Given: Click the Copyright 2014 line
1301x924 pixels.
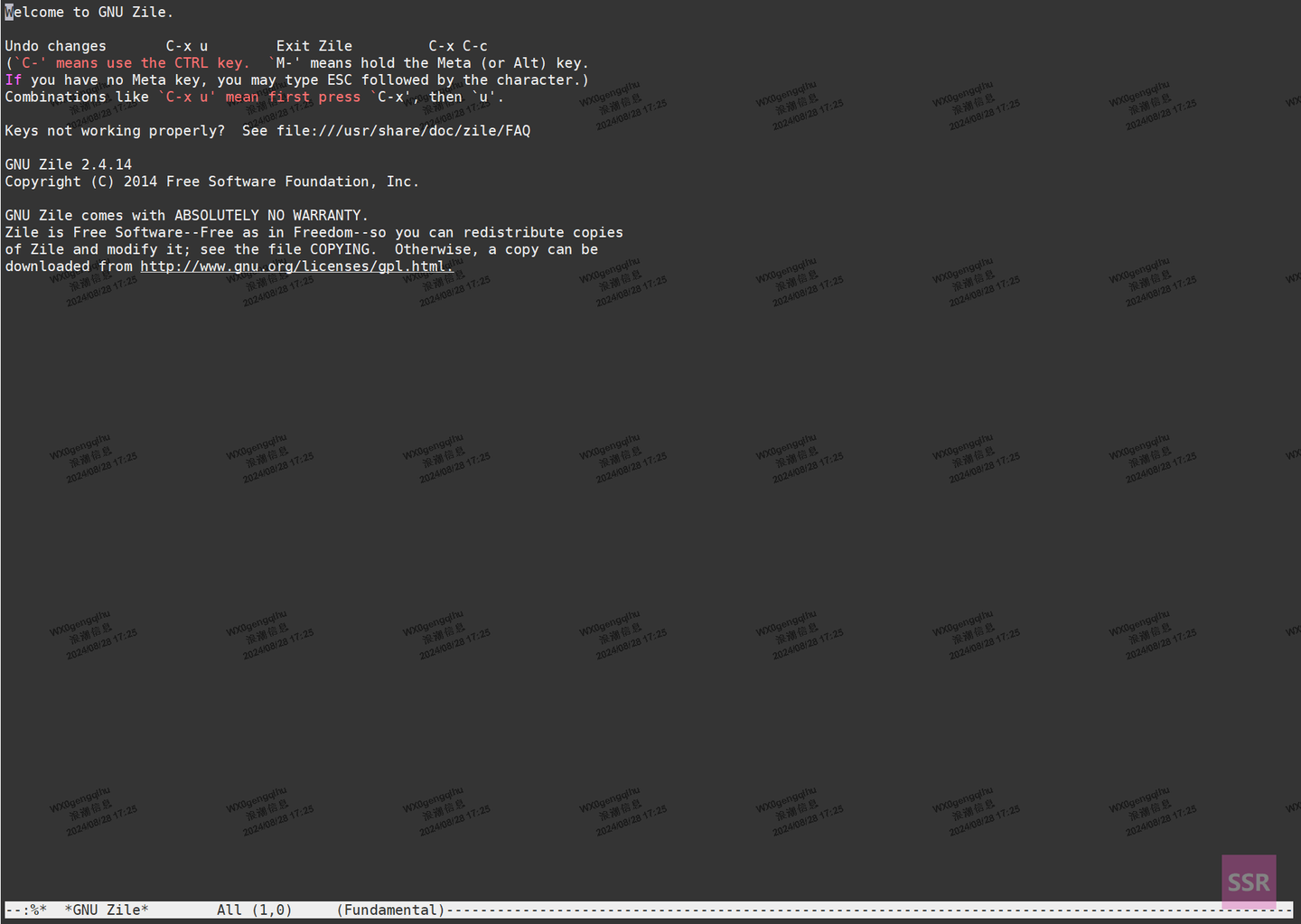Looking at the screenshot, I should (211, 181).
